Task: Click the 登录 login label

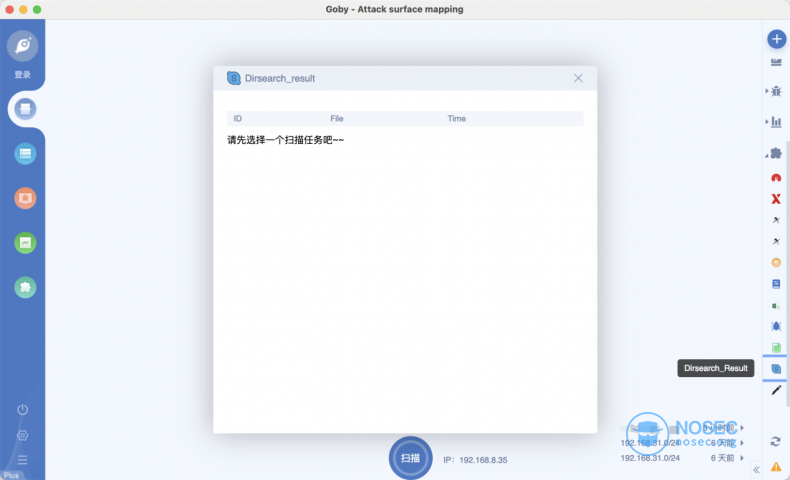Action: pos(23,75)
